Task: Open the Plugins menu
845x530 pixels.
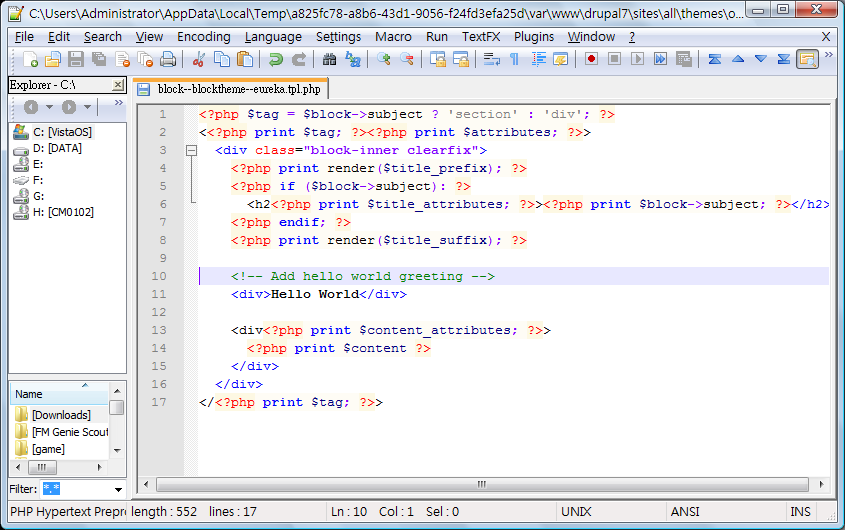Action: 533,37
